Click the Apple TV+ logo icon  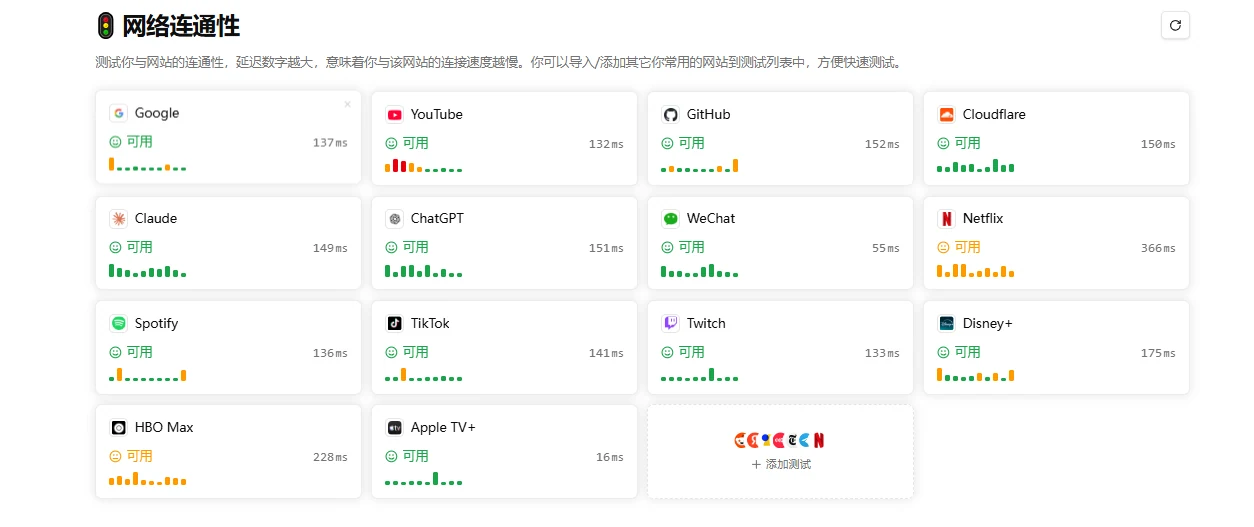394,427
